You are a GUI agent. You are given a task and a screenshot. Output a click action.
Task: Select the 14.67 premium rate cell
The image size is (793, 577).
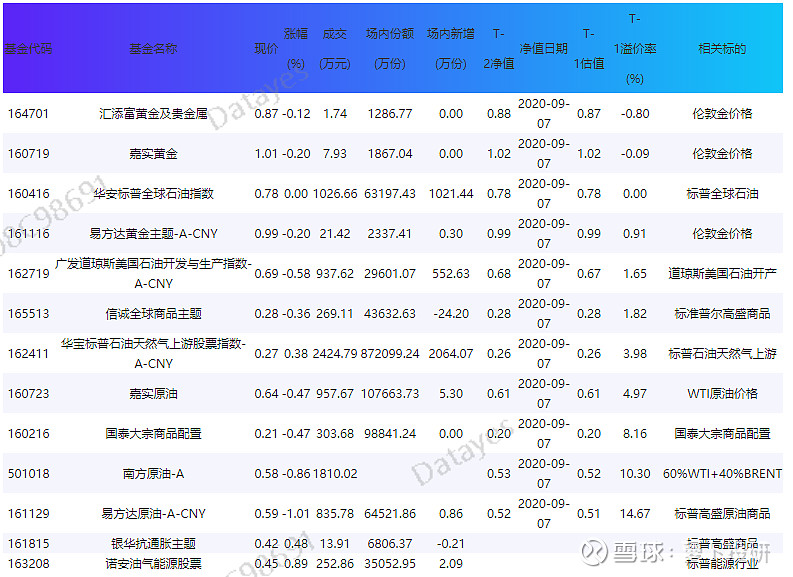(x=635, y=514)
